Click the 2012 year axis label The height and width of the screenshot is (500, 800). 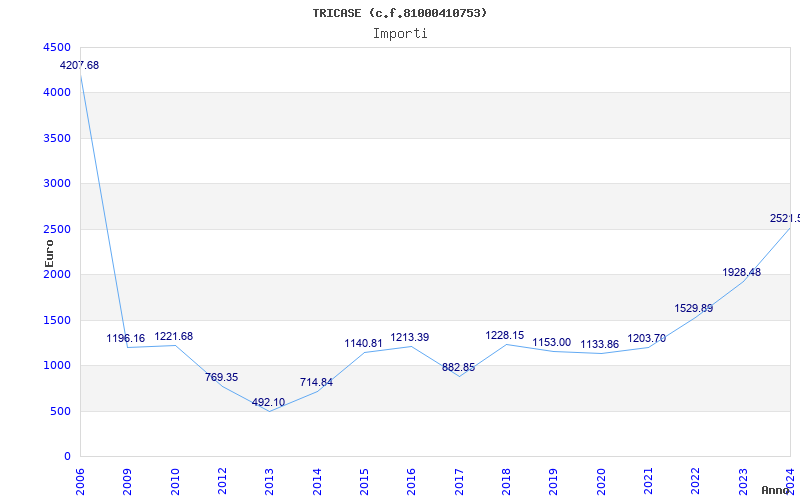tap(222, 481)
